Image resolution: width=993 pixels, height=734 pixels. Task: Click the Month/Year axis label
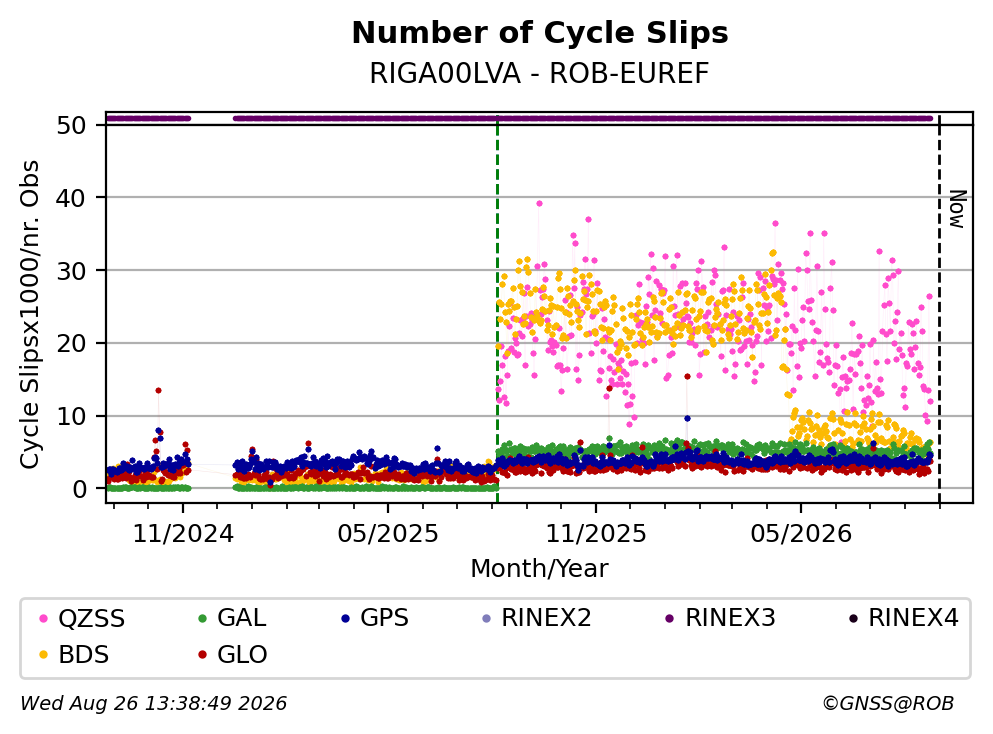point(539,569)
